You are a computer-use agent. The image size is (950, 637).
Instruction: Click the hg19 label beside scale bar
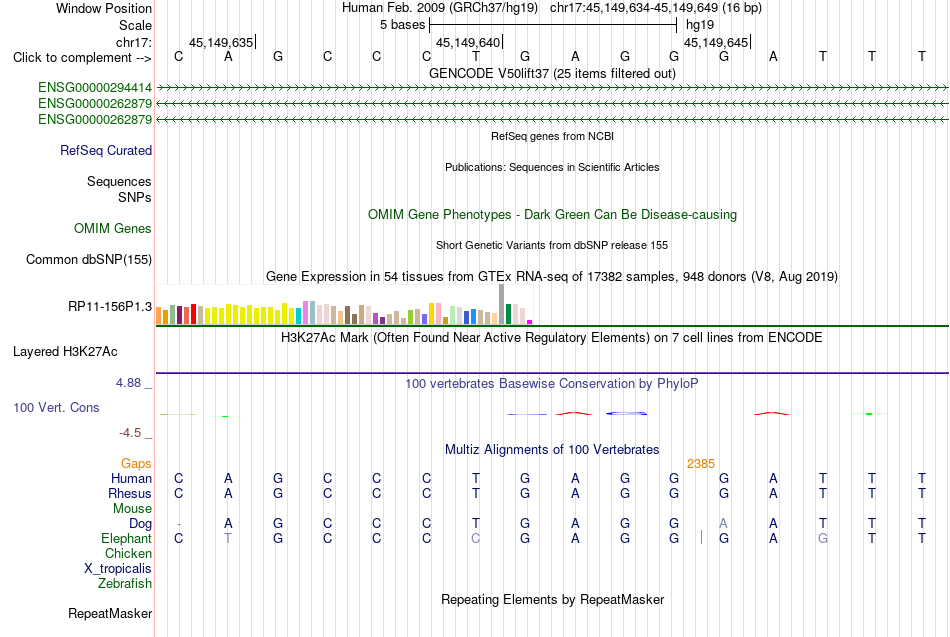tap(700, 25)
